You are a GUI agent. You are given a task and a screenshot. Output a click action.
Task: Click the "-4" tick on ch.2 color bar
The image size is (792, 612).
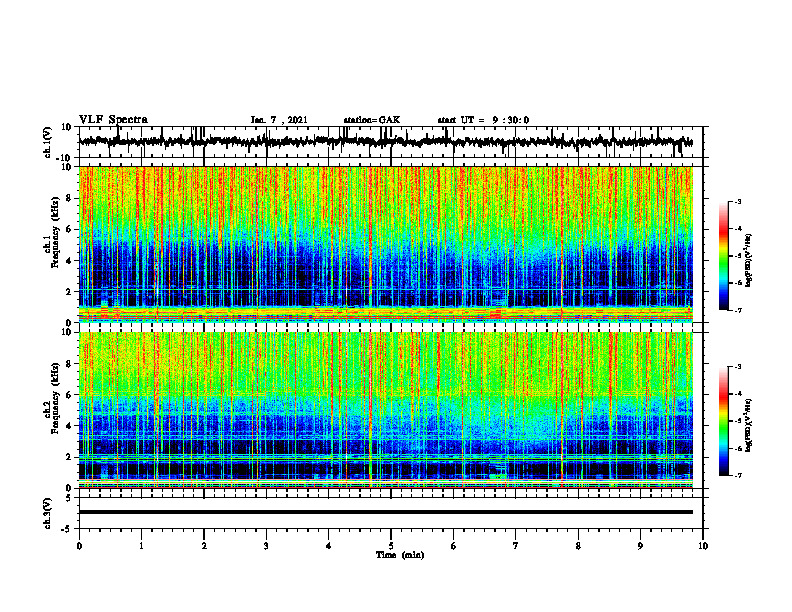point(737,394)
